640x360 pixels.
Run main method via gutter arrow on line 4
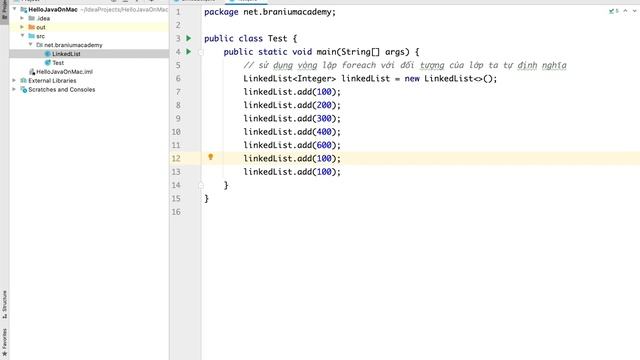pyautogui.click(x=189, y=51)
